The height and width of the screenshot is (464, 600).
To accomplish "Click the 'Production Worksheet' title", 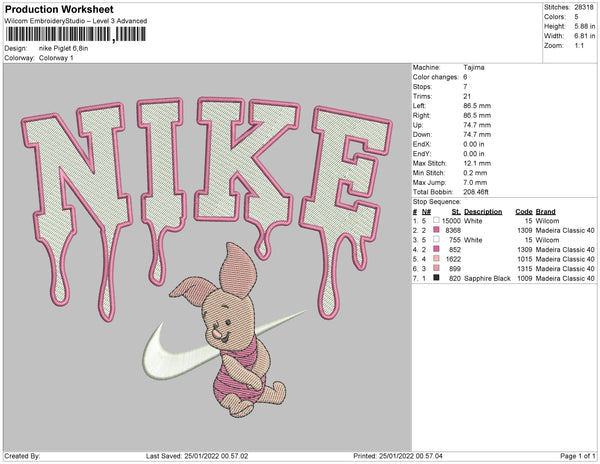I will 59,9.
